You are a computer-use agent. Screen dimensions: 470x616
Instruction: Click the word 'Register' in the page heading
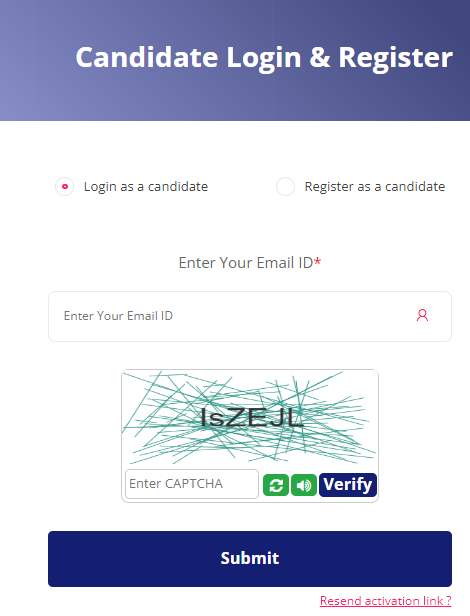[395, 59]
